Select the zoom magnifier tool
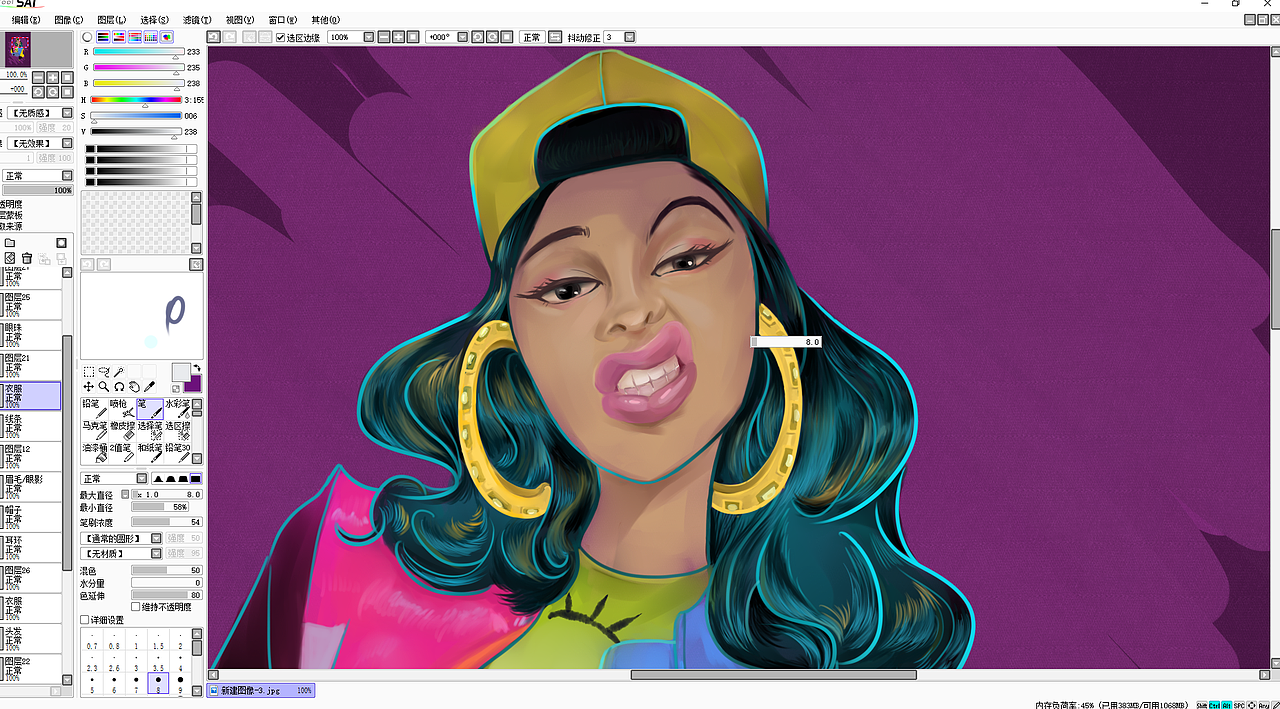Viewport: 1280px width, 709px height. (x=103, y=386)
